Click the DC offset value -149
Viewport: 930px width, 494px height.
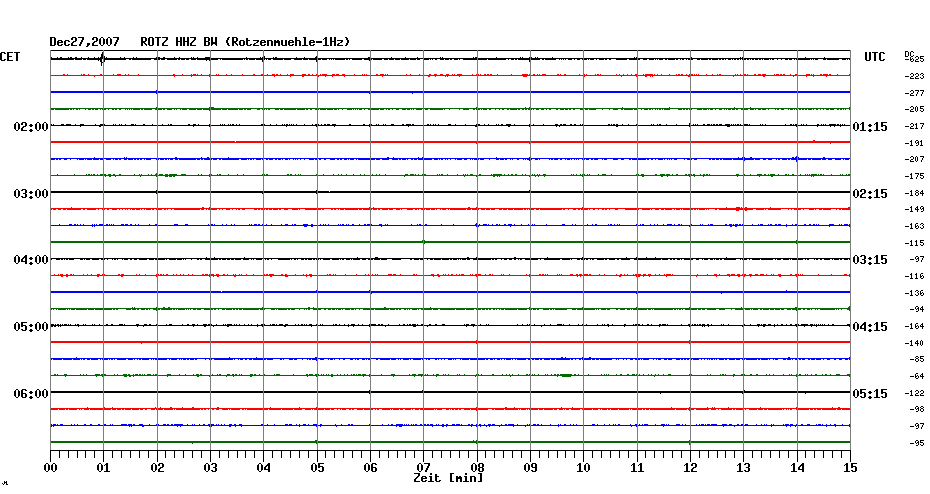[915, 209]
